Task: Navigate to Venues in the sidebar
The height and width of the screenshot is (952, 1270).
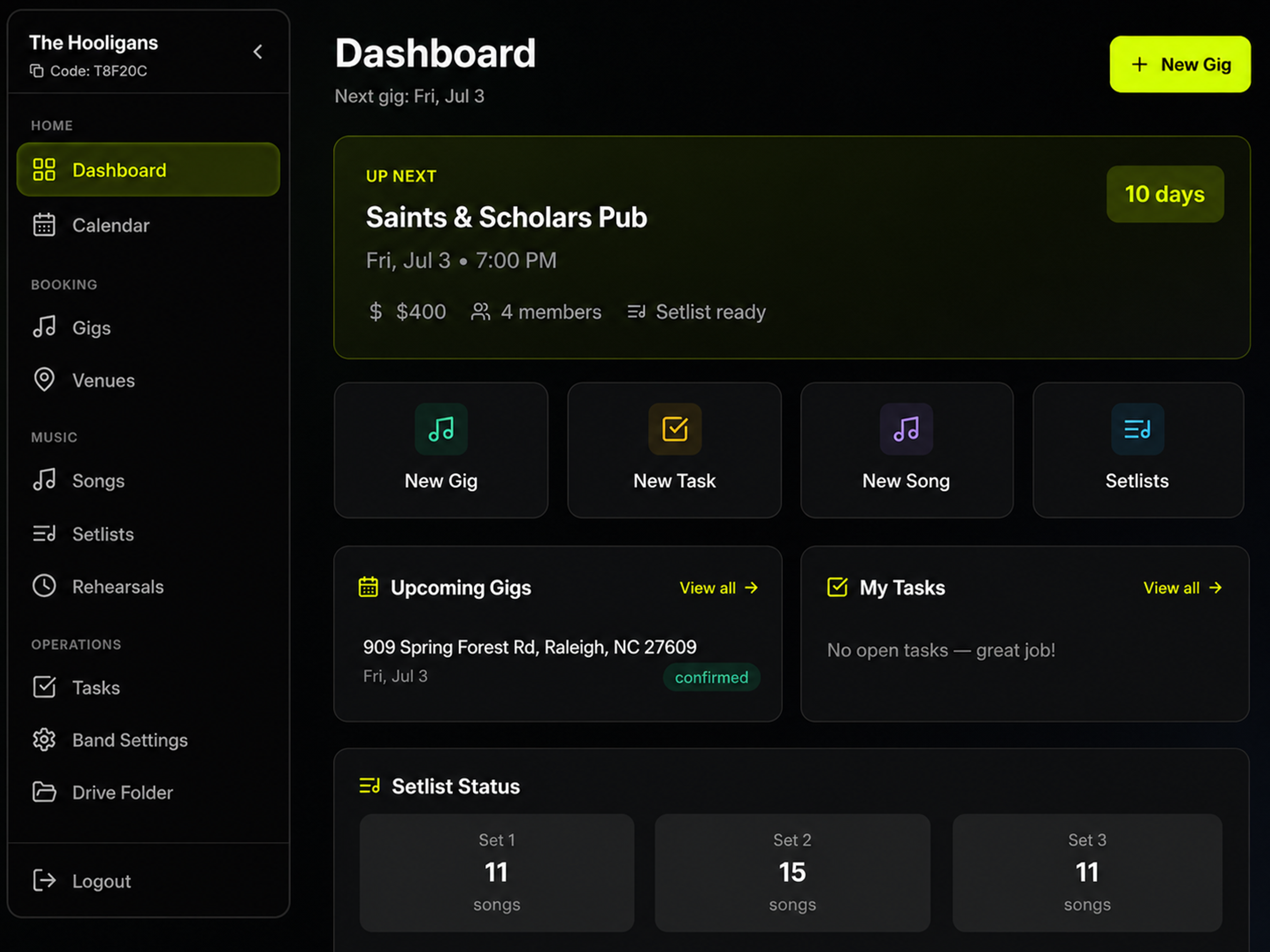Action: [148, 380]
